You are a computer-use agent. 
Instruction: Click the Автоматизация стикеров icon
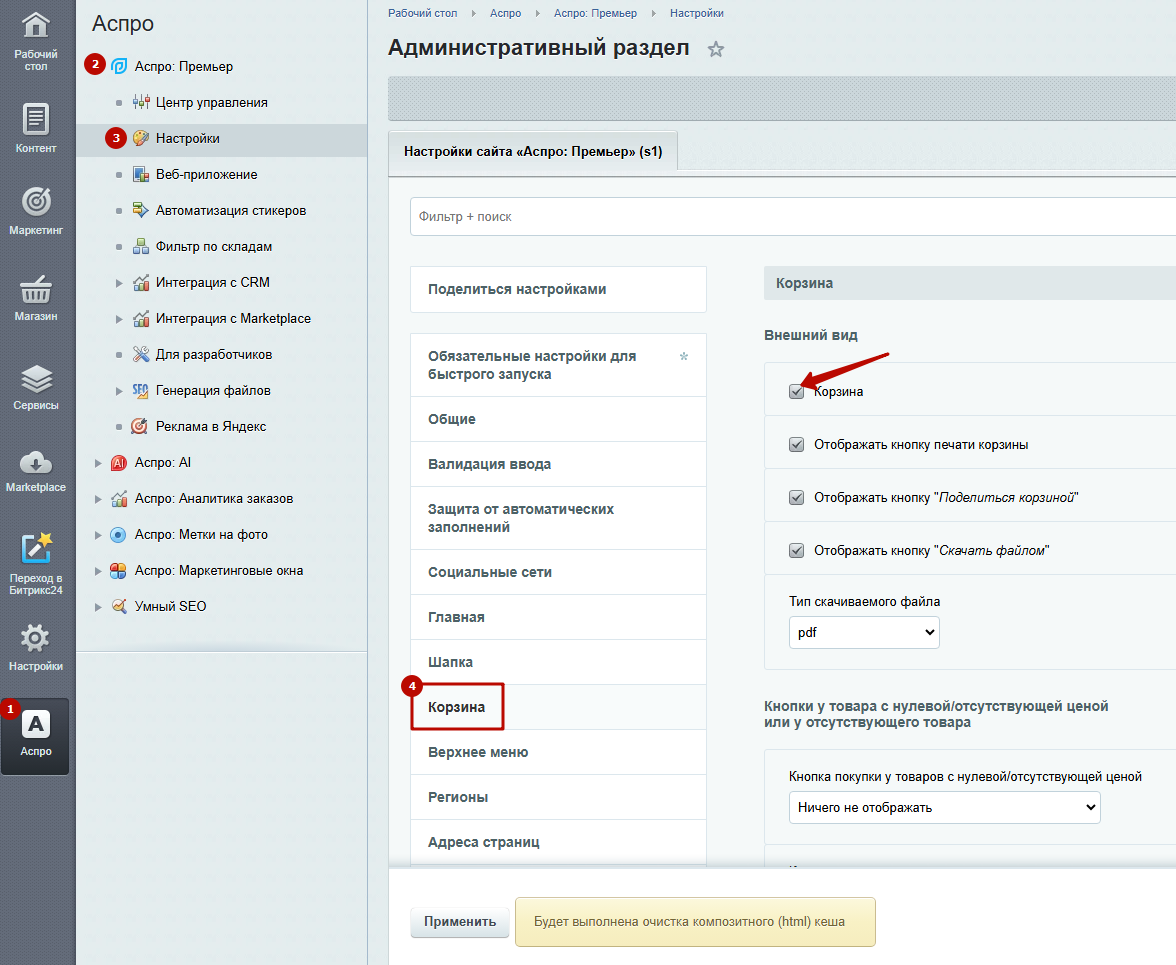(141, 210)
